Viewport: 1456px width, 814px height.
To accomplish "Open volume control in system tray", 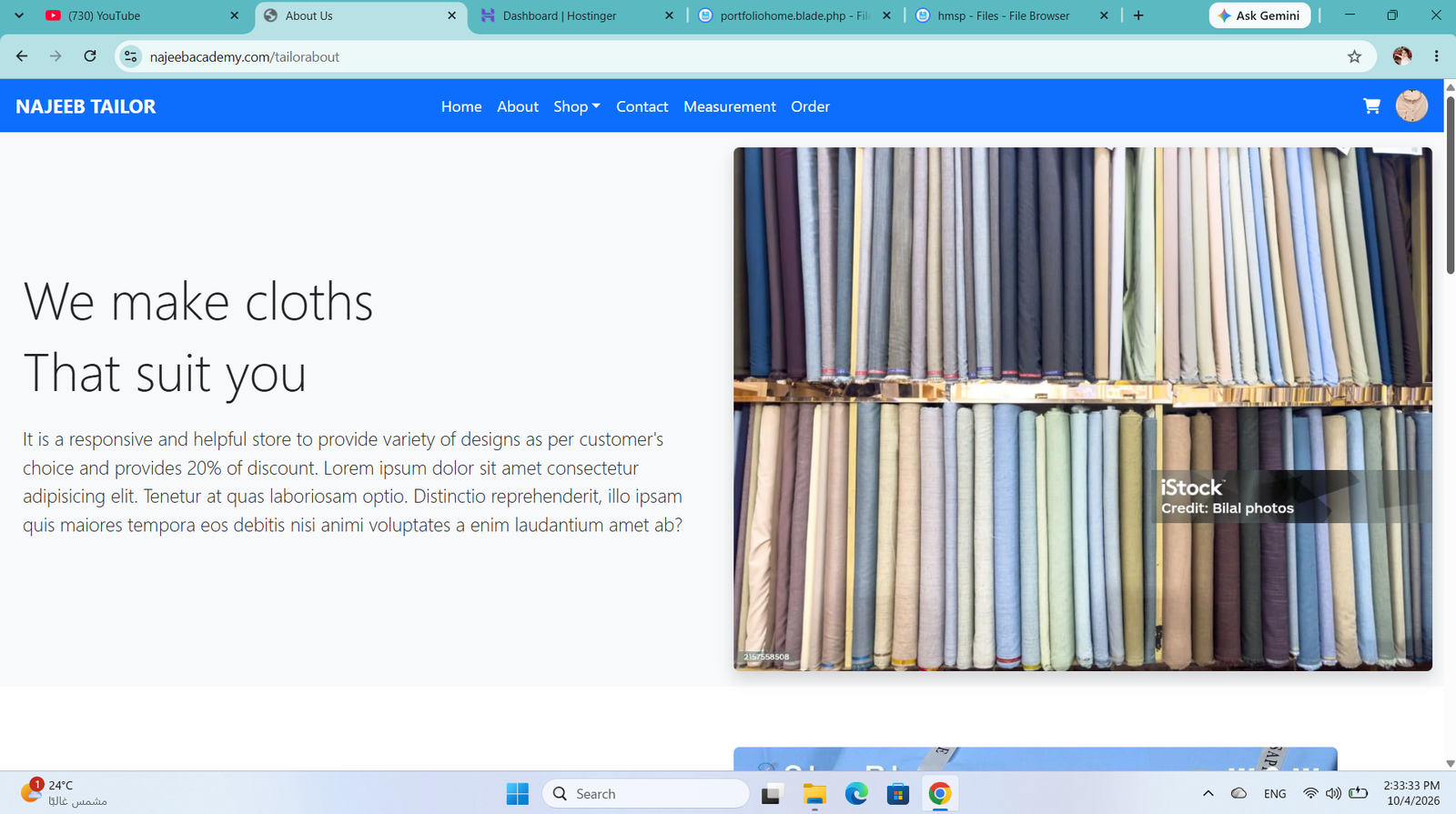I will (x=1333, y=794).
